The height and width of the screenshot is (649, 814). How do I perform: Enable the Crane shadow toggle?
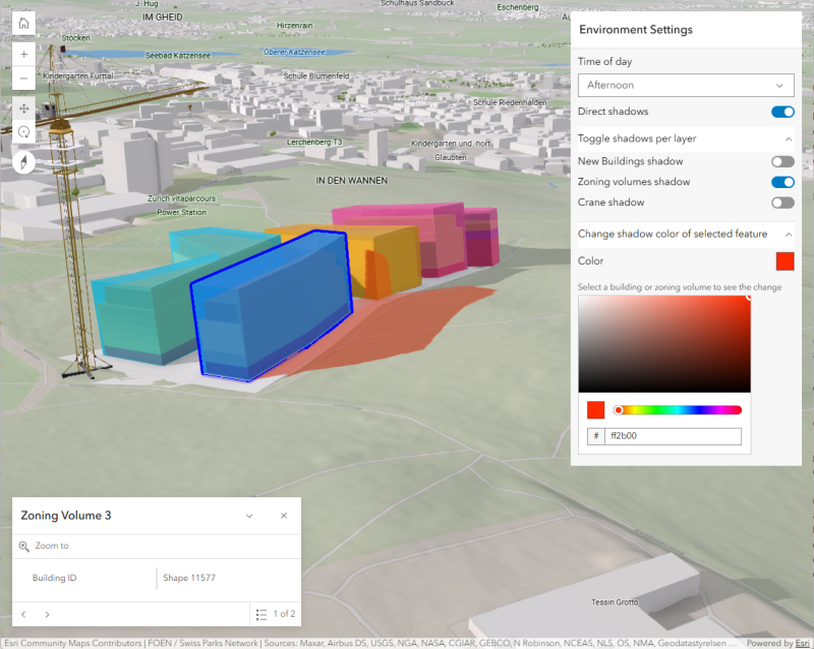point(782,203)
